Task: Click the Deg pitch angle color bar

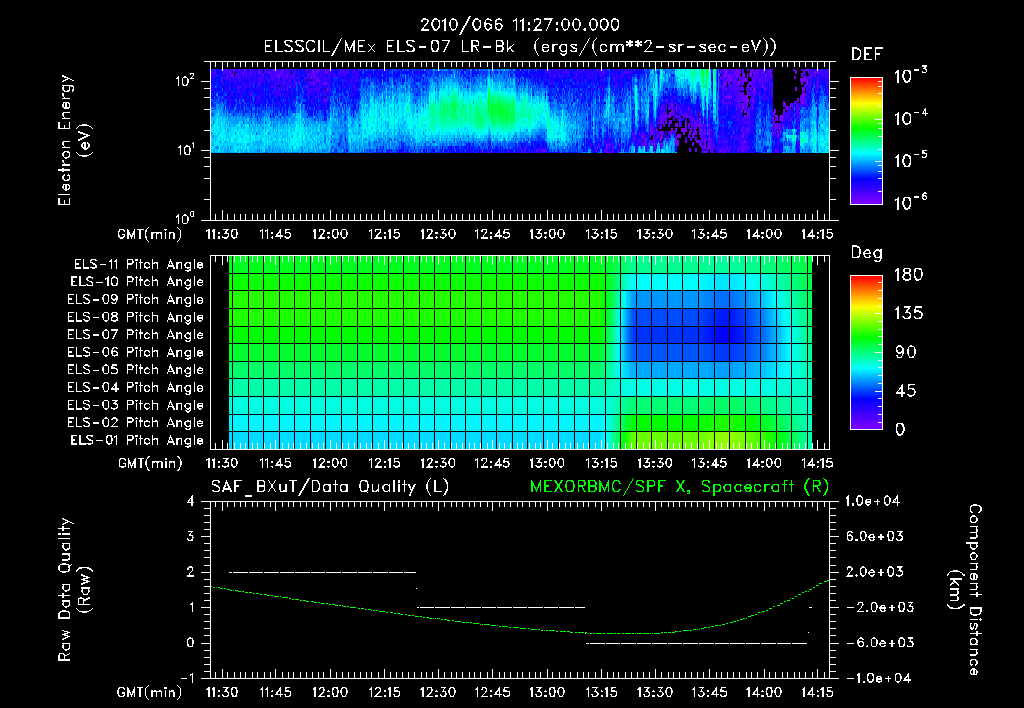Action: pyautogui.click(x=866, y=352)
